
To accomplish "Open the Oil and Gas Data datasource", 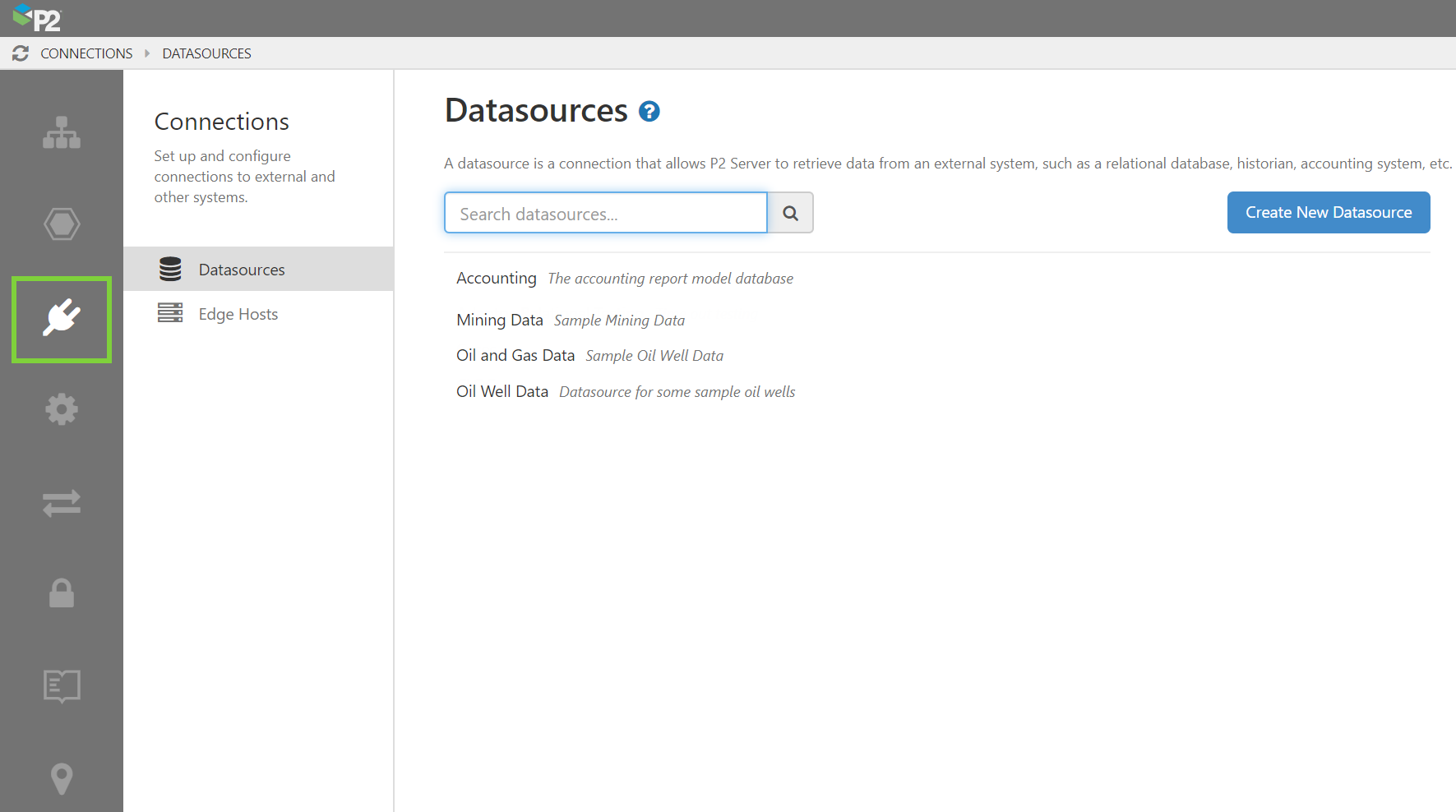I will click(x=515, y=356).
